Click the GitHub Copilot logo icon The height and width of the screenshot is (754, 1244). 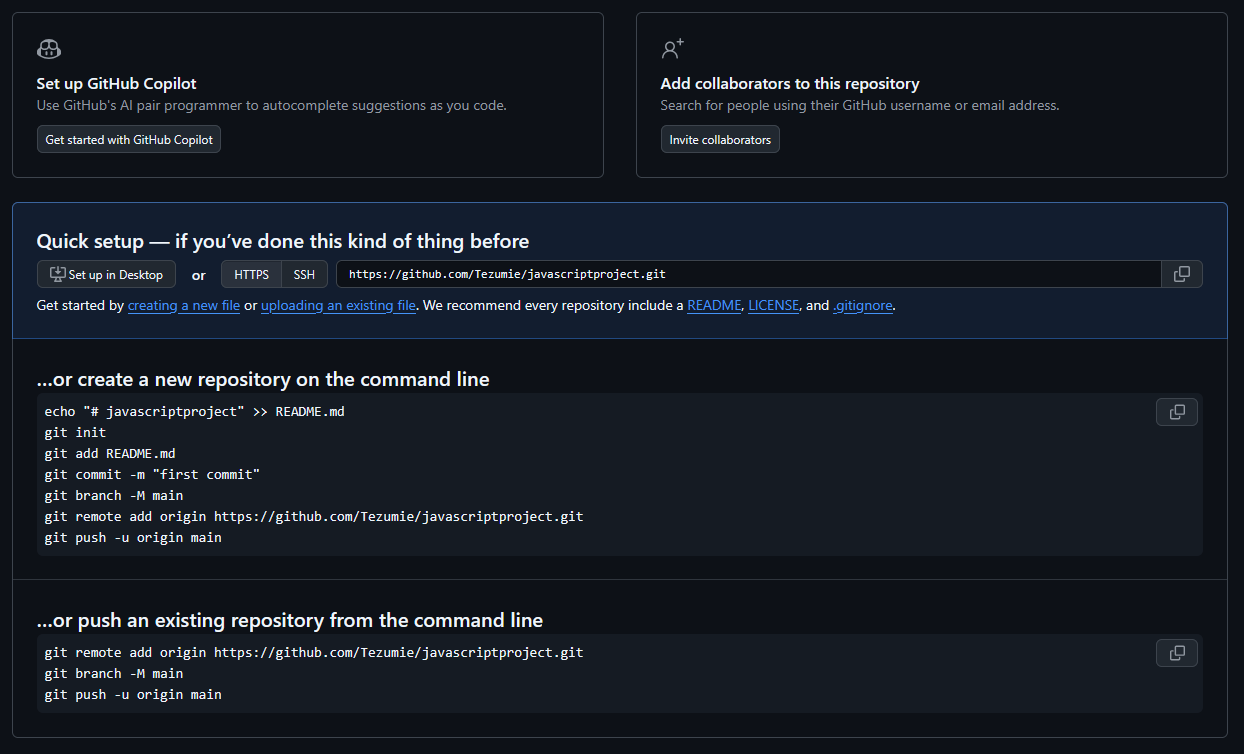[x=48, y=48]
